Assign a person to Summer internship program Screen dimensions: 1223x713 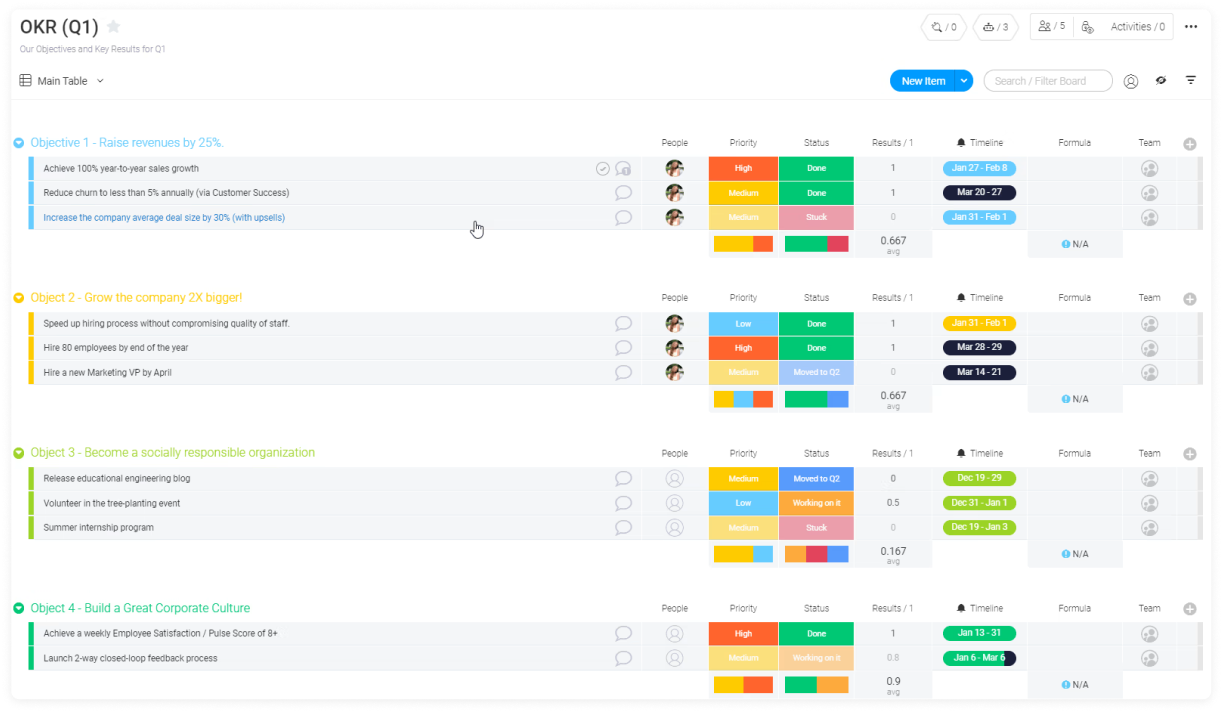[x=675, y=528]
